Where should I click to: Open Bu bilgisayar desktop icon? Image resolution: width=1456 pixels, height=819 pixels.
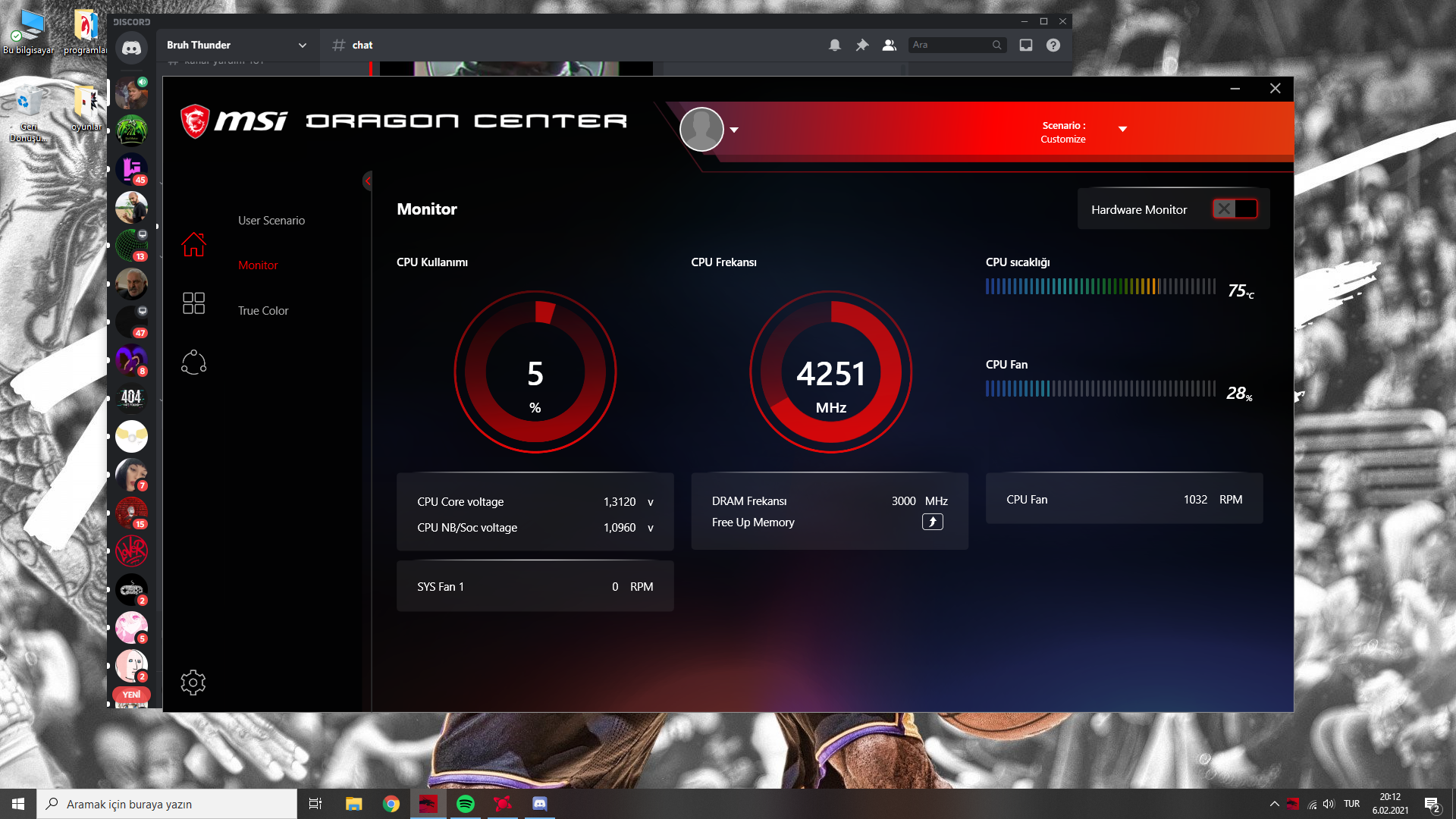(28, 33)
